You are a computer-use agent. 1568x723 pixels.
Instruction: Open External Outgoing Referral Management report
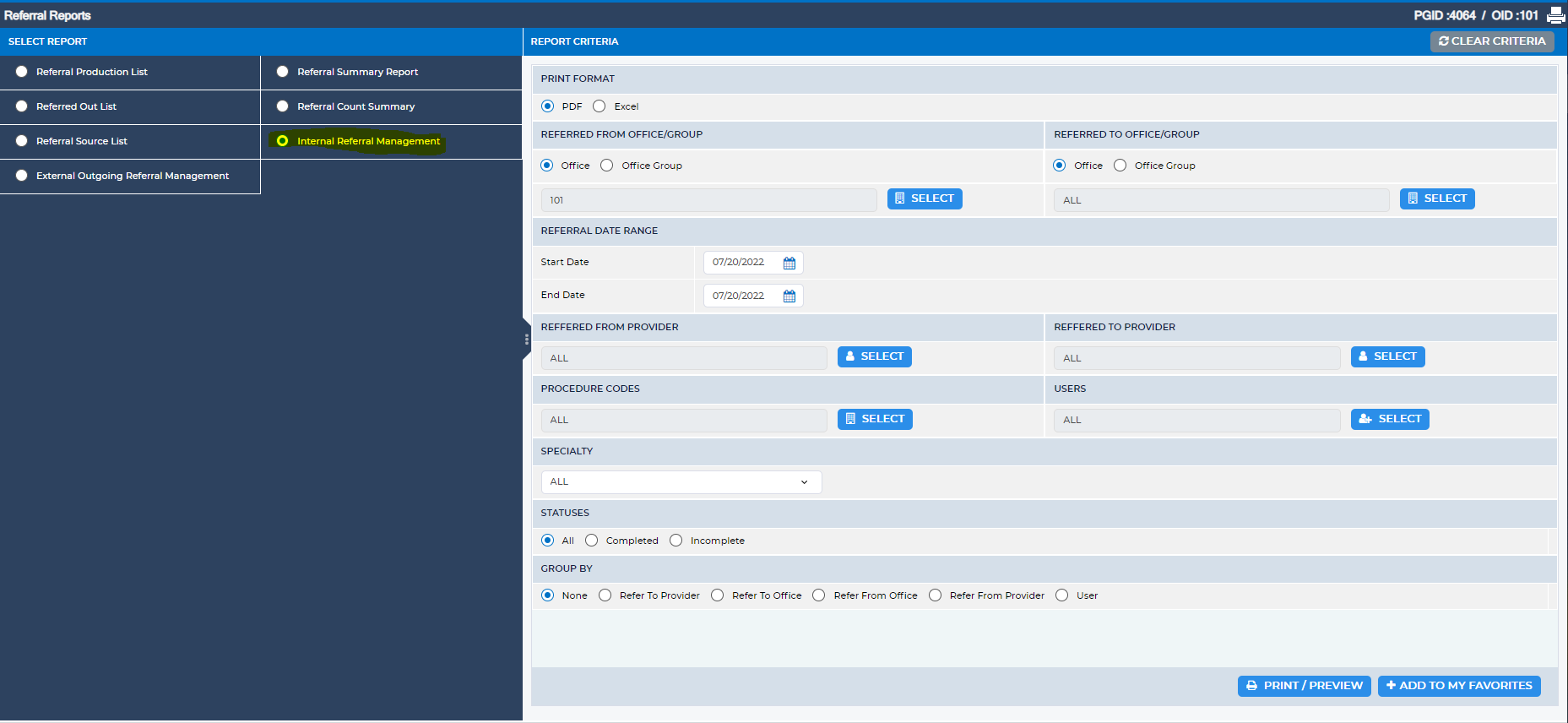click(22, 176)
